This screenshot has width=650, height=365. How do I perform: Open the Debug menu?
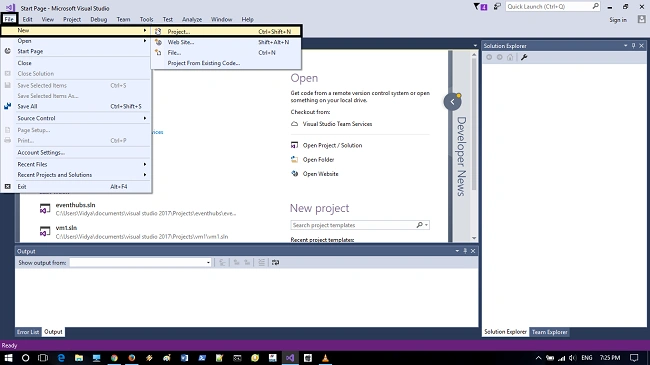tap(99, 19)
